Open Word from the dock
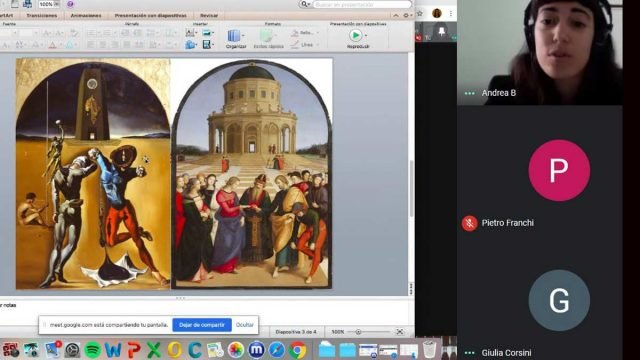 pyautogui.click(x=113, y=350)
